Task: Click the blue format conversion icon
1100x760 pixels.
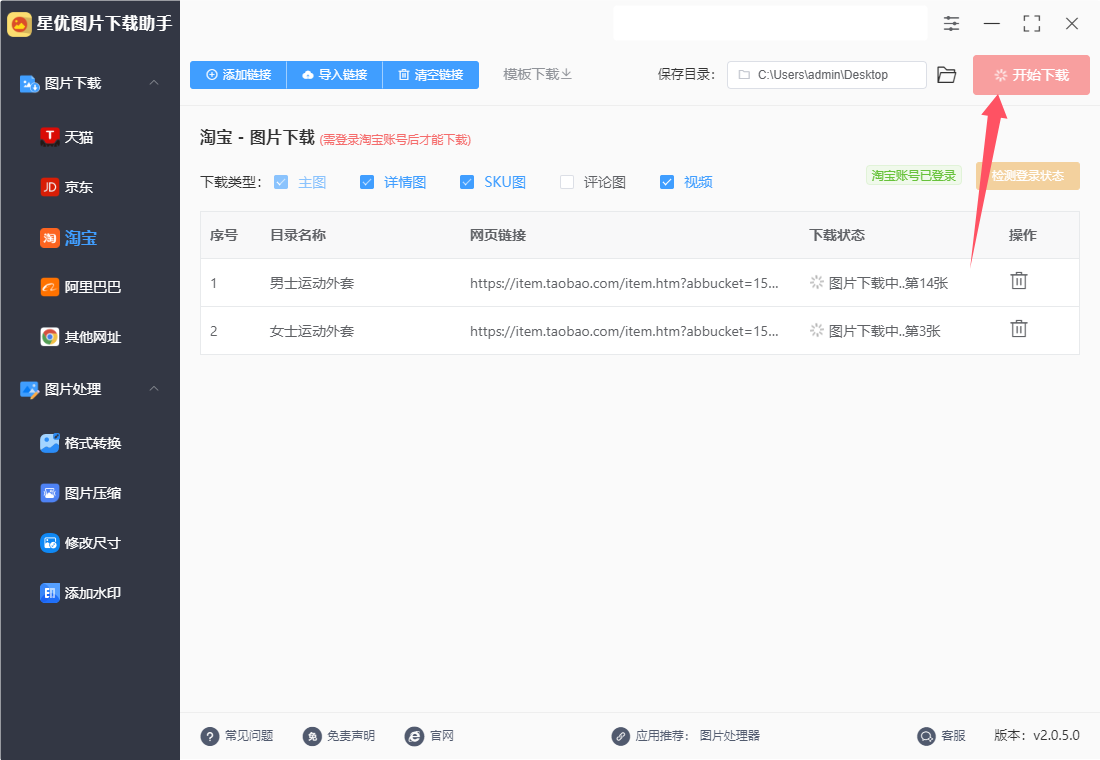Action: pos(49,443)
